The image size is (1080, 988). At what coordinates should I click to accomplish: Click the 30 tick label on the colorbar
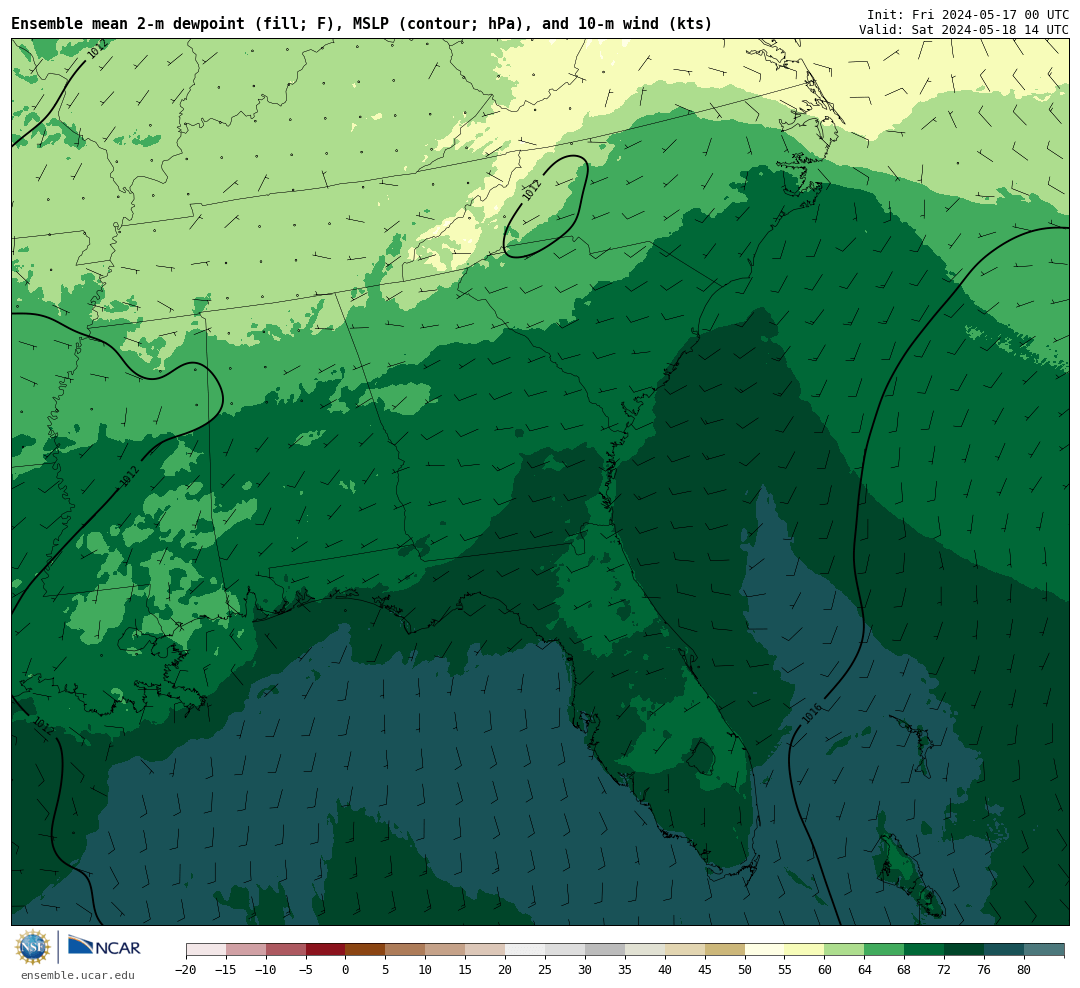point(585,969)
